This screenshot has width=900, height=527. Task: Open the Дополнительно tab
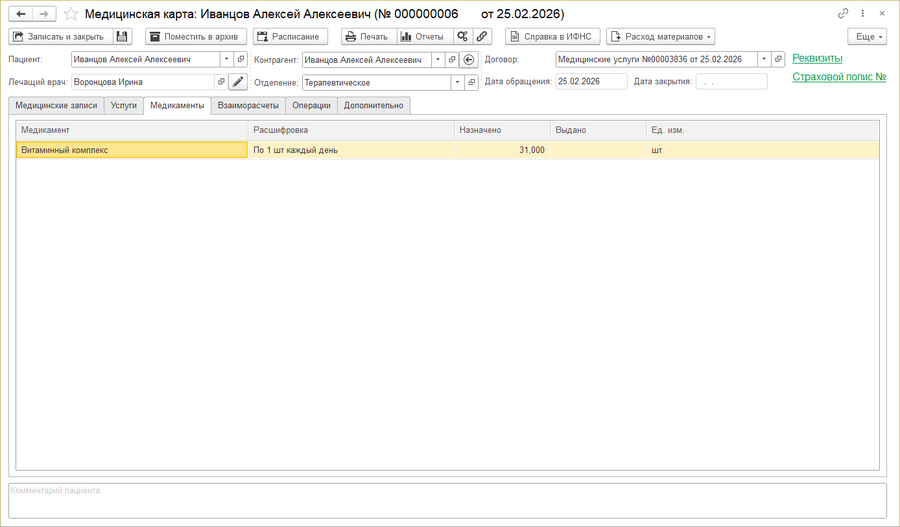[x=374, y=106]
